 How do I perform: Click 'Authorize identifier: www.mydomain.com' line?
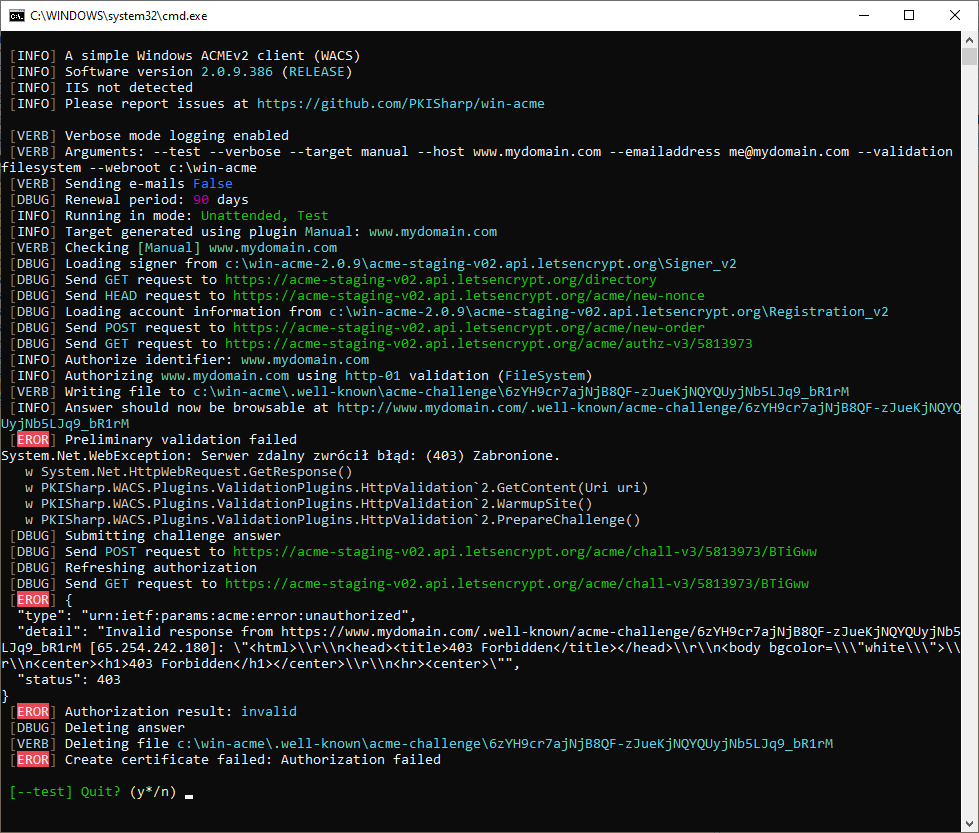coord(189,360)
